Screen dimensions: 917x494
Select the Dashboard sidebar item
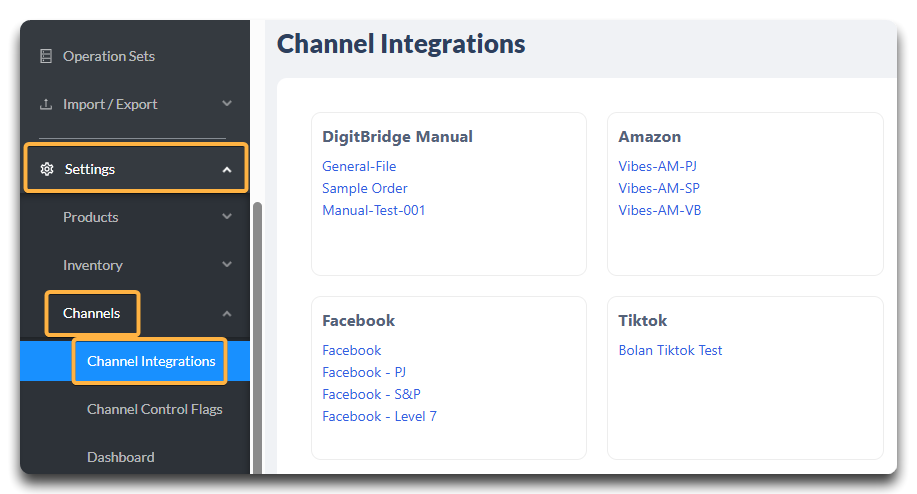click(x=120, y=457)
